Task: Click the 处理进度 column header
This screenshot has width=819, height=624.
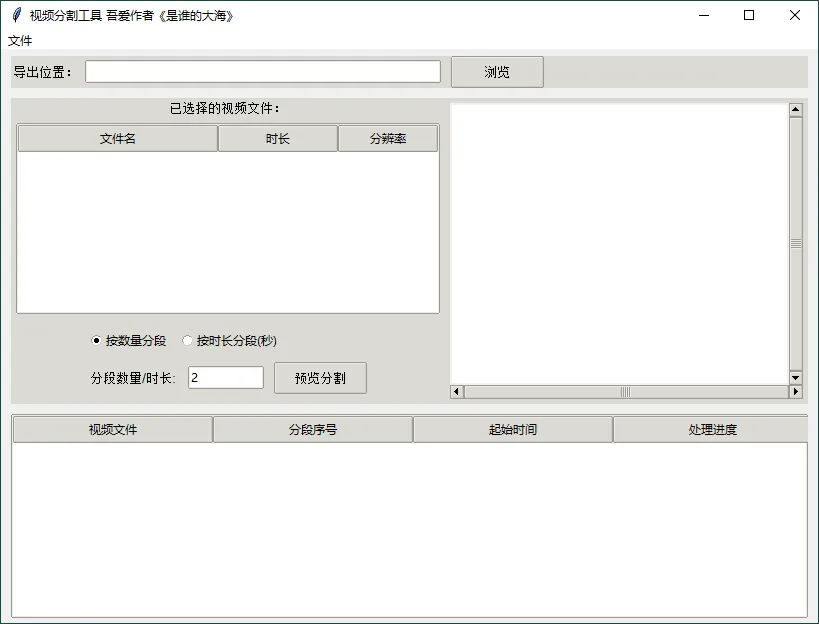Action: click(712, 428)
